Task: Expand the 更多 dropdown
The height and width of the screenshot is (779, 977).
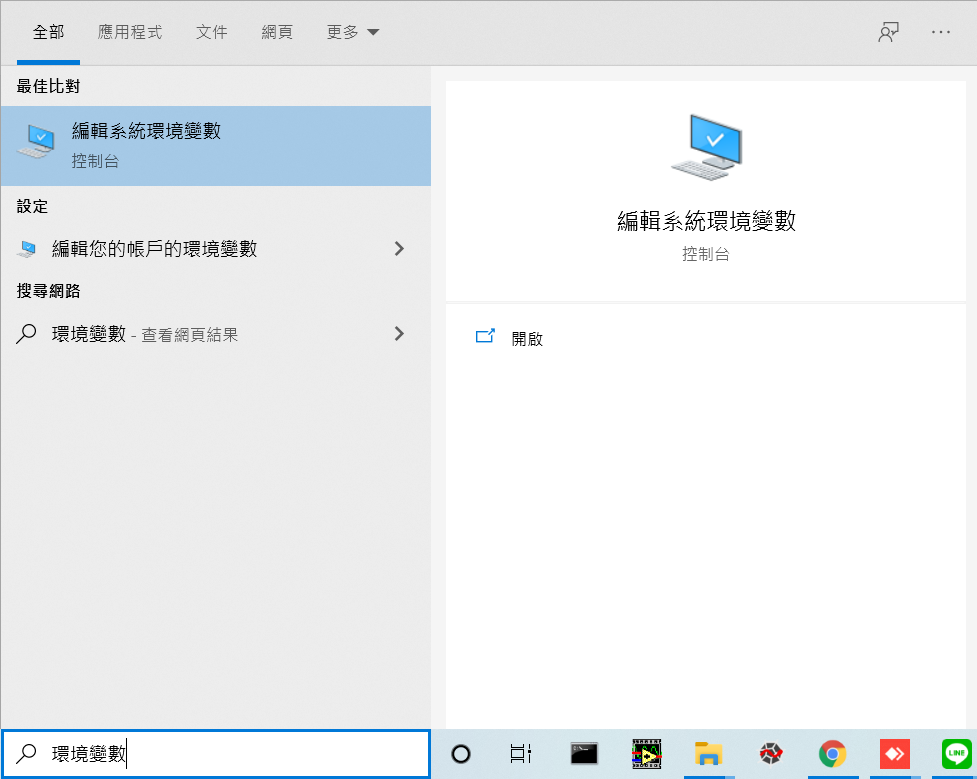Action: tap(353, 32)
